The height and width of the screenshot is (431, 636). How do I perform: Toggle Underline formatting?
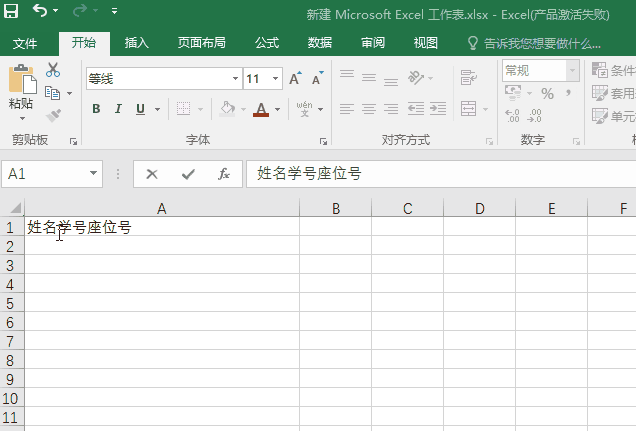click(x=140, y=109)
